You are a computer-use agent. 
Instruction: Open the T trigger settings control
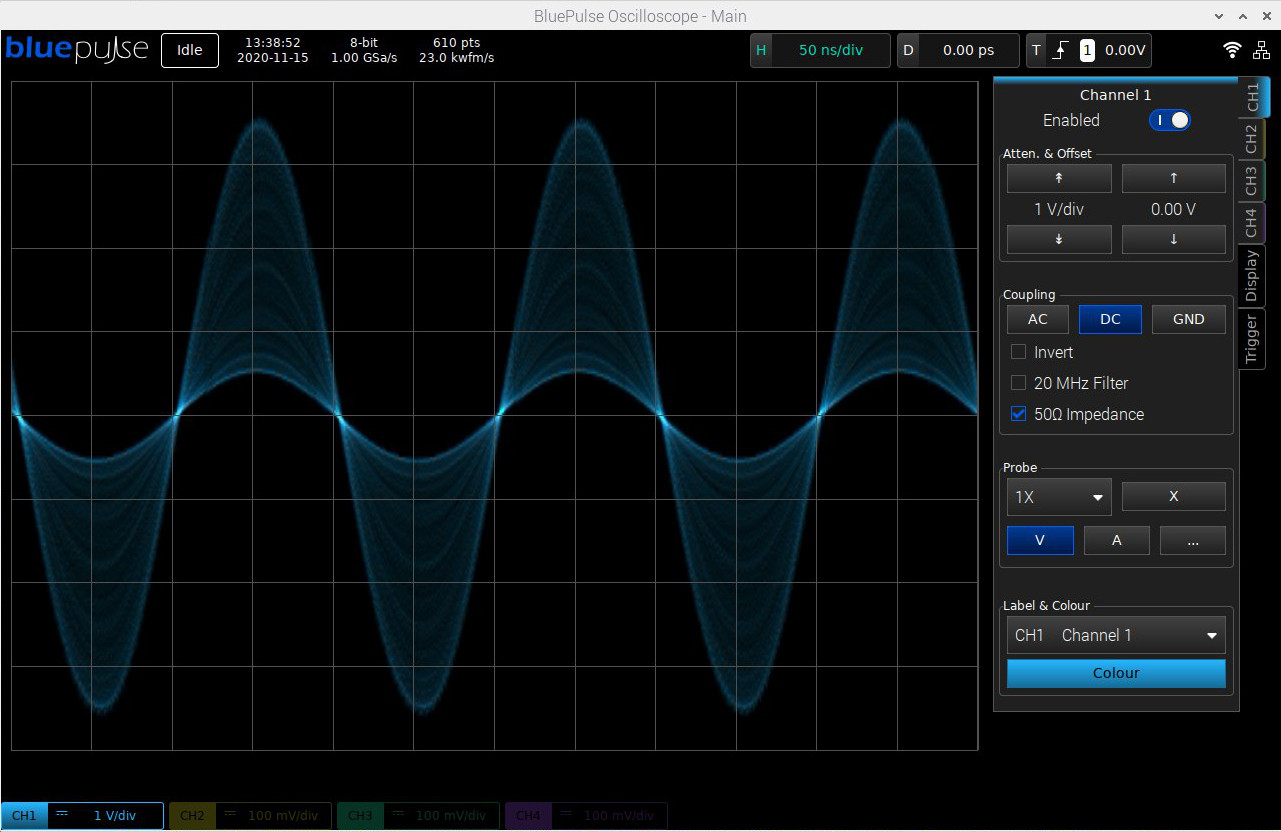[1088, 50]
